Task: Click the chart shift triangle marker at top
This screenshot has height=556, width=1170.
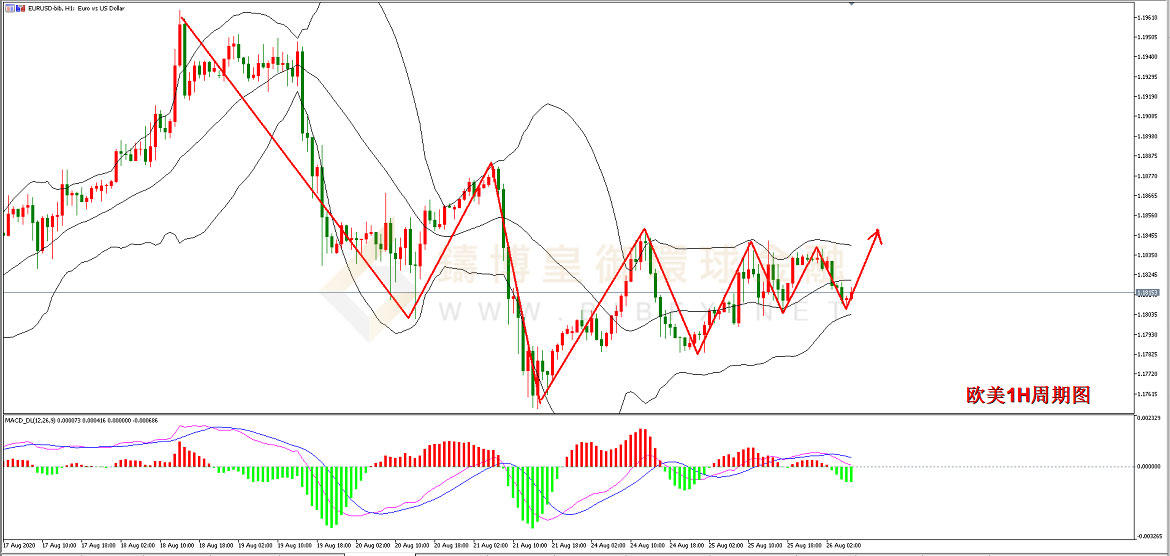Action: (851, 4)
